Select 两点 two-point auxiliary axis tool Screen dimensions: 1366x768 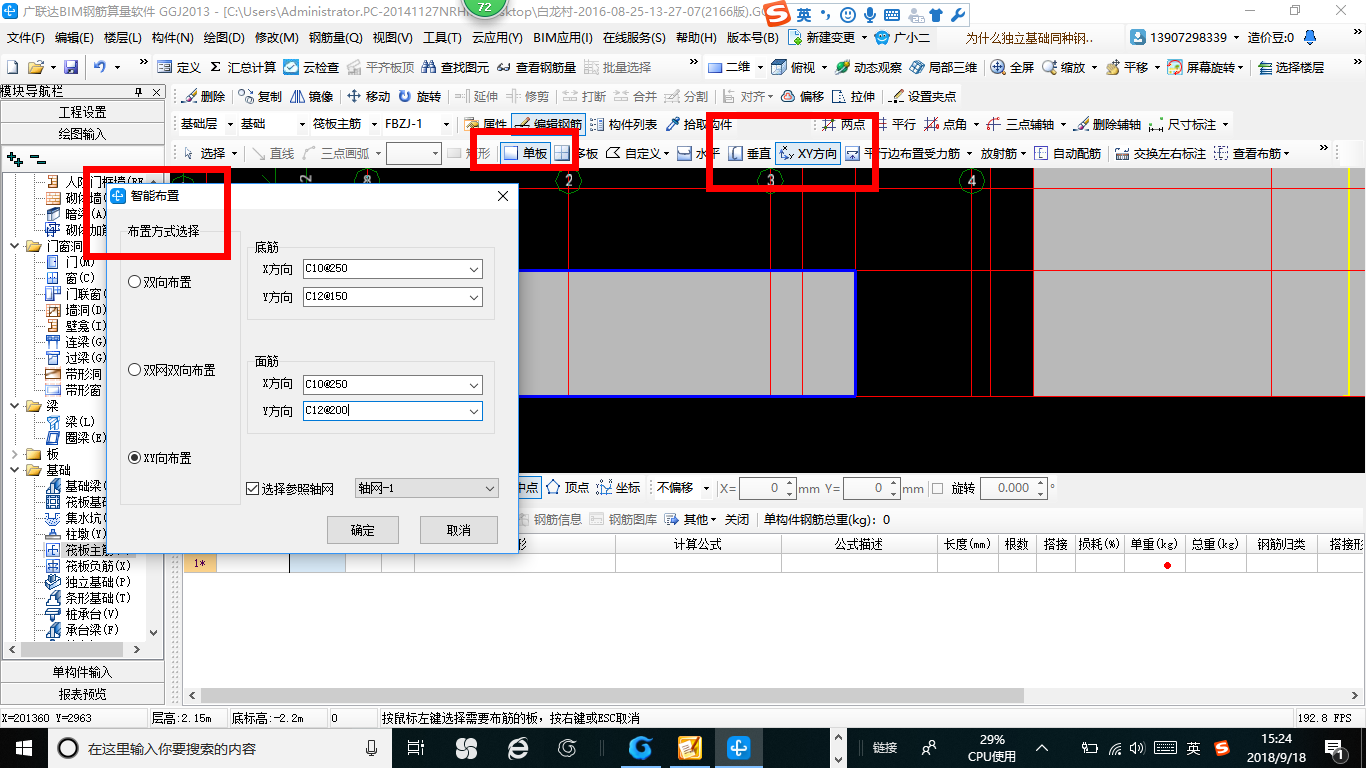point(843,124)
